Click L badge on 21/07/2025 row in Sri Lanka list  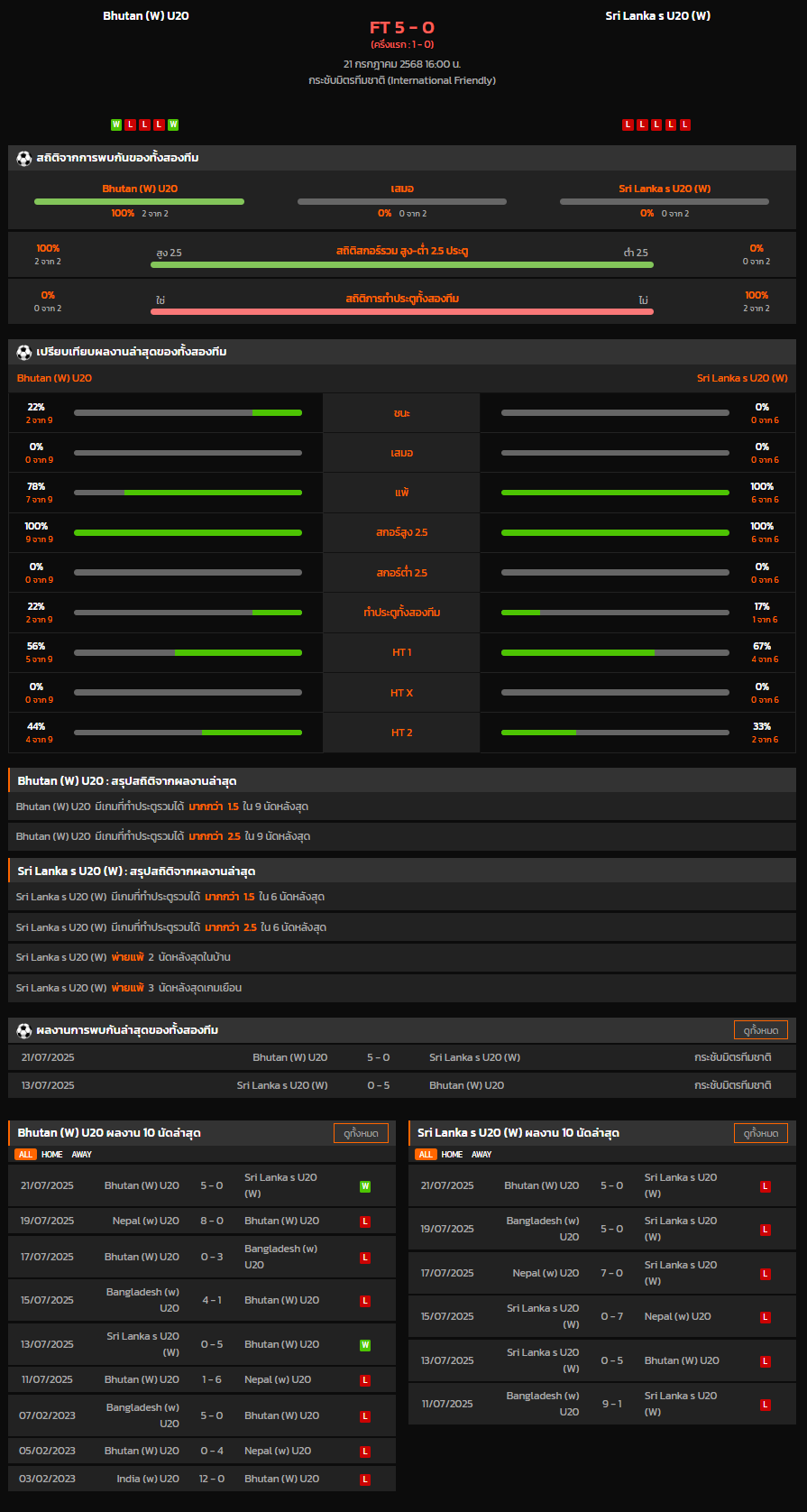766,1186
